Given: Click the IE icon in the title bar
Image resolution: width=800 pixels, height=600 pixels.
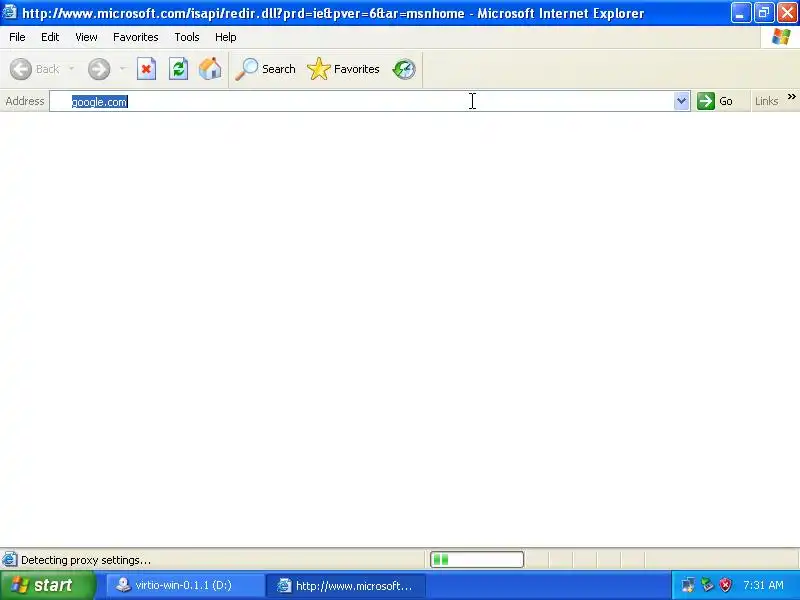Looking at the screenshot, I should tap(10, 12).
